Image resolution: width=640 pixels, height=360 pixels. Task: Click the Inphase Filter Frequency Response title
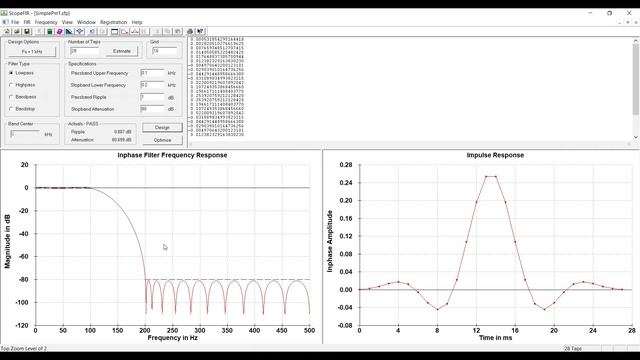tap(172, 155)
